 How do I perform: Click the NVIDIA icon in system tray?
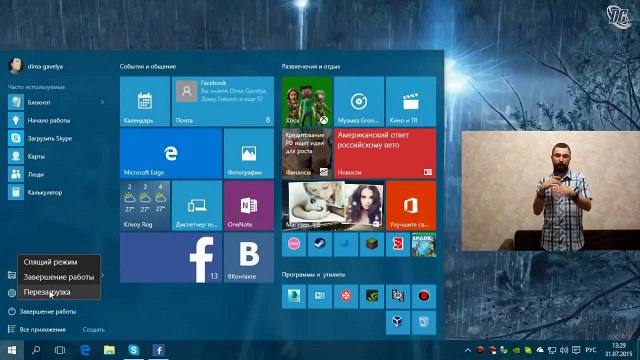point(516,350)
